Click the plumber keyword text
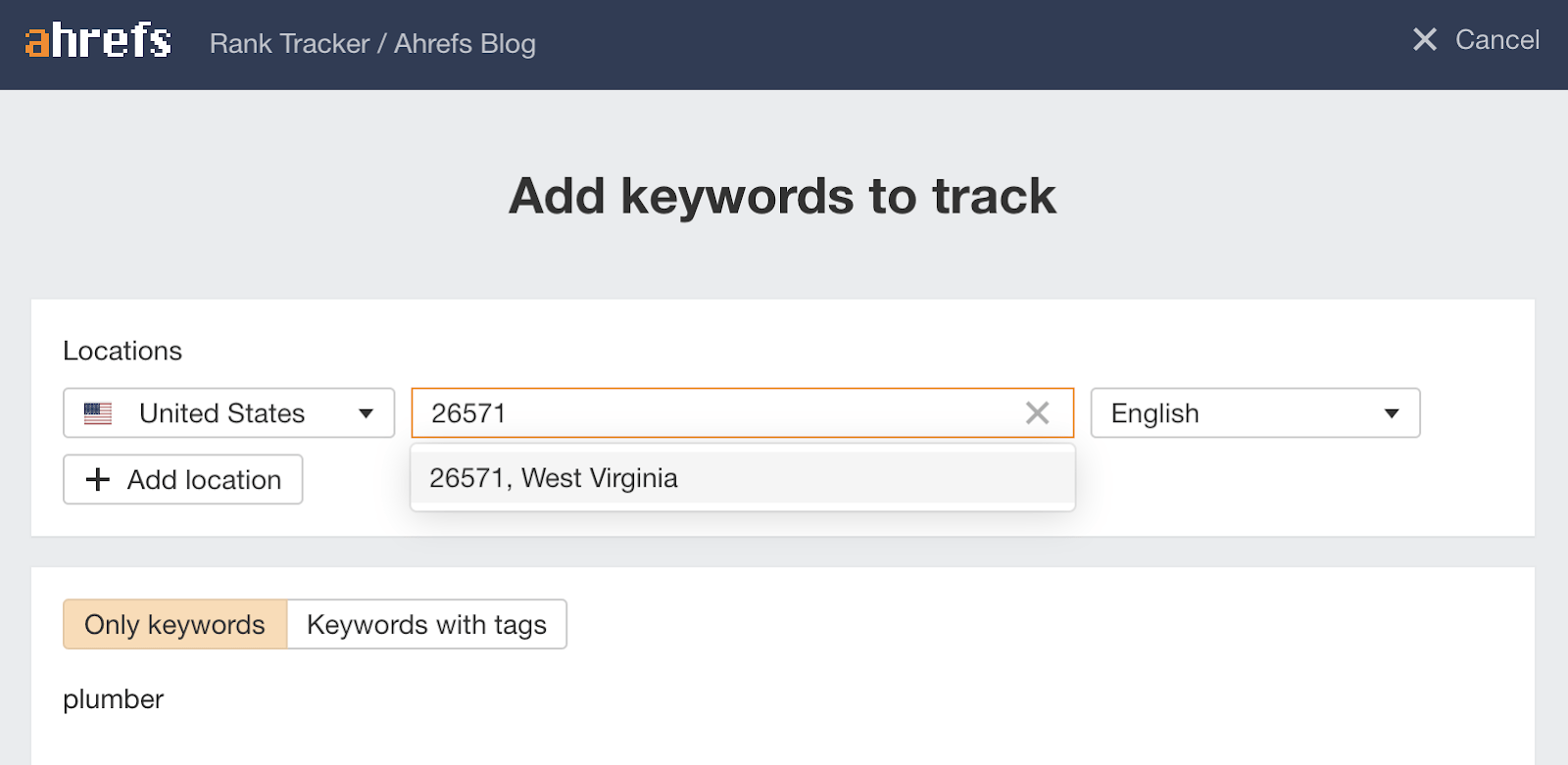Image resolution: width=1568 pixels, height=765 pixels. pyautogui.click(x=114, y=699)
